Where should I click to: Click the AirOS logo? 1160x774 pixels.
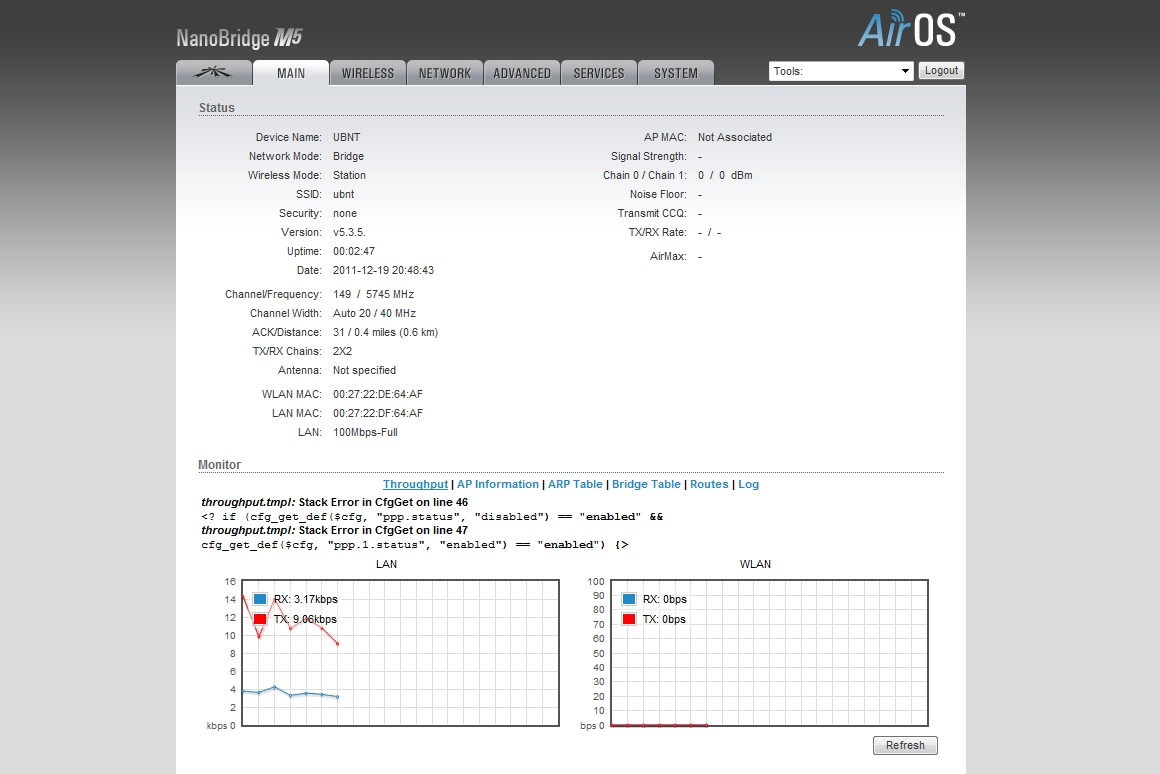(x=911, y=29)
